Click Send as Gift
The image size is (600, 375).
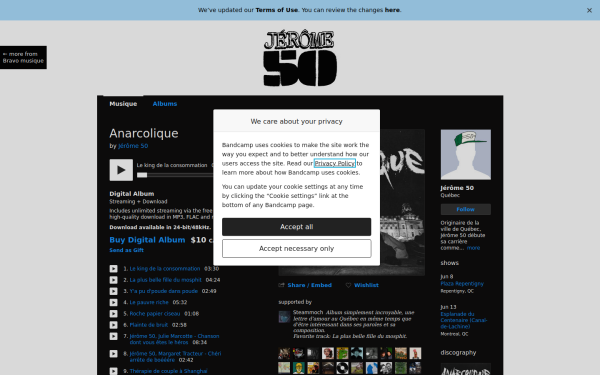[x=126, y=250]
